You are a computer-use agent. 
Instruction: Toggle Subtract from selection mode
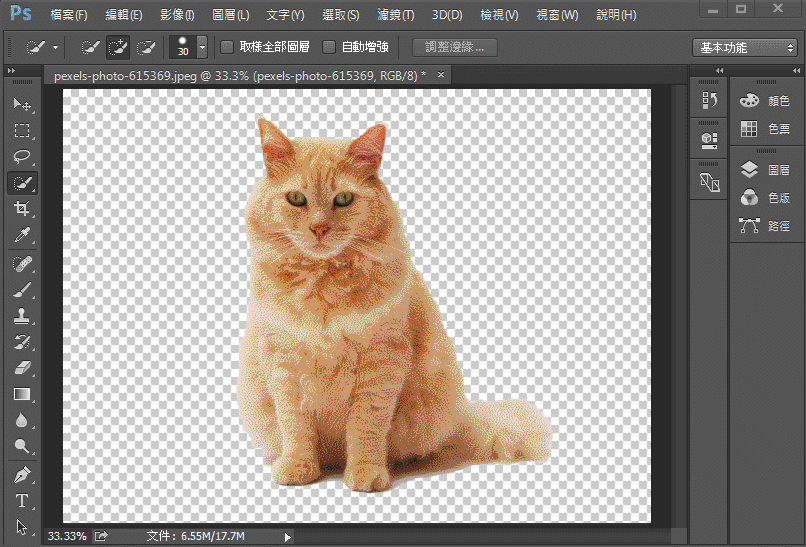(x=146, y=48)
